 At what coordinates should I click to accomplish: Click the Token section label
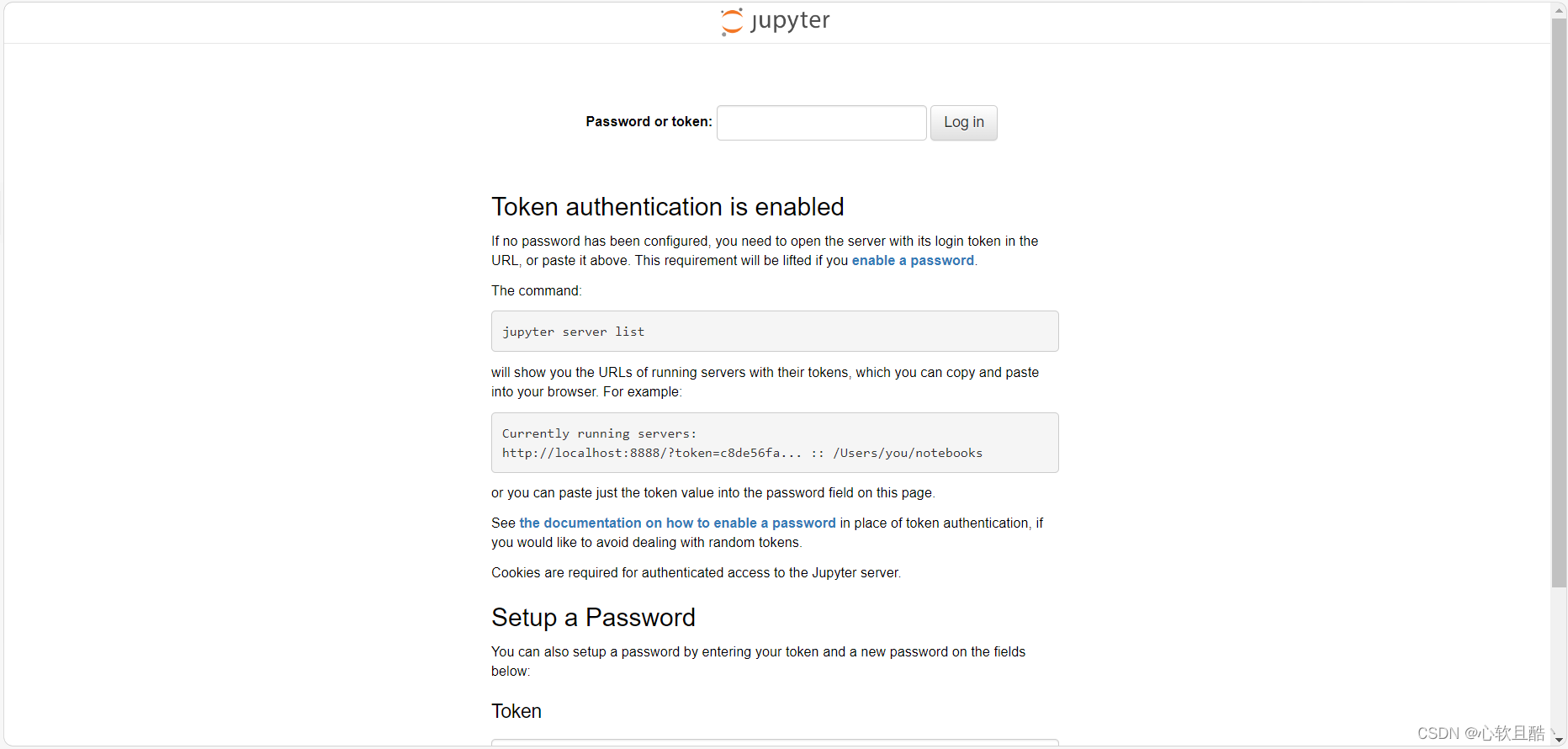point(516,711)
